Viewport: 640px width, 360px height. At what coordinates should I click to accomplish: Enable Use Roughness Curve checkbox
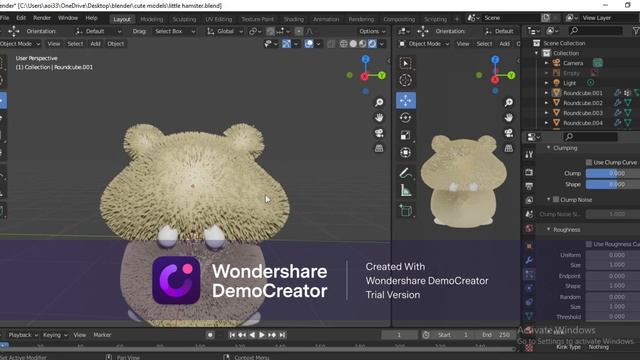tap(589, 244)
